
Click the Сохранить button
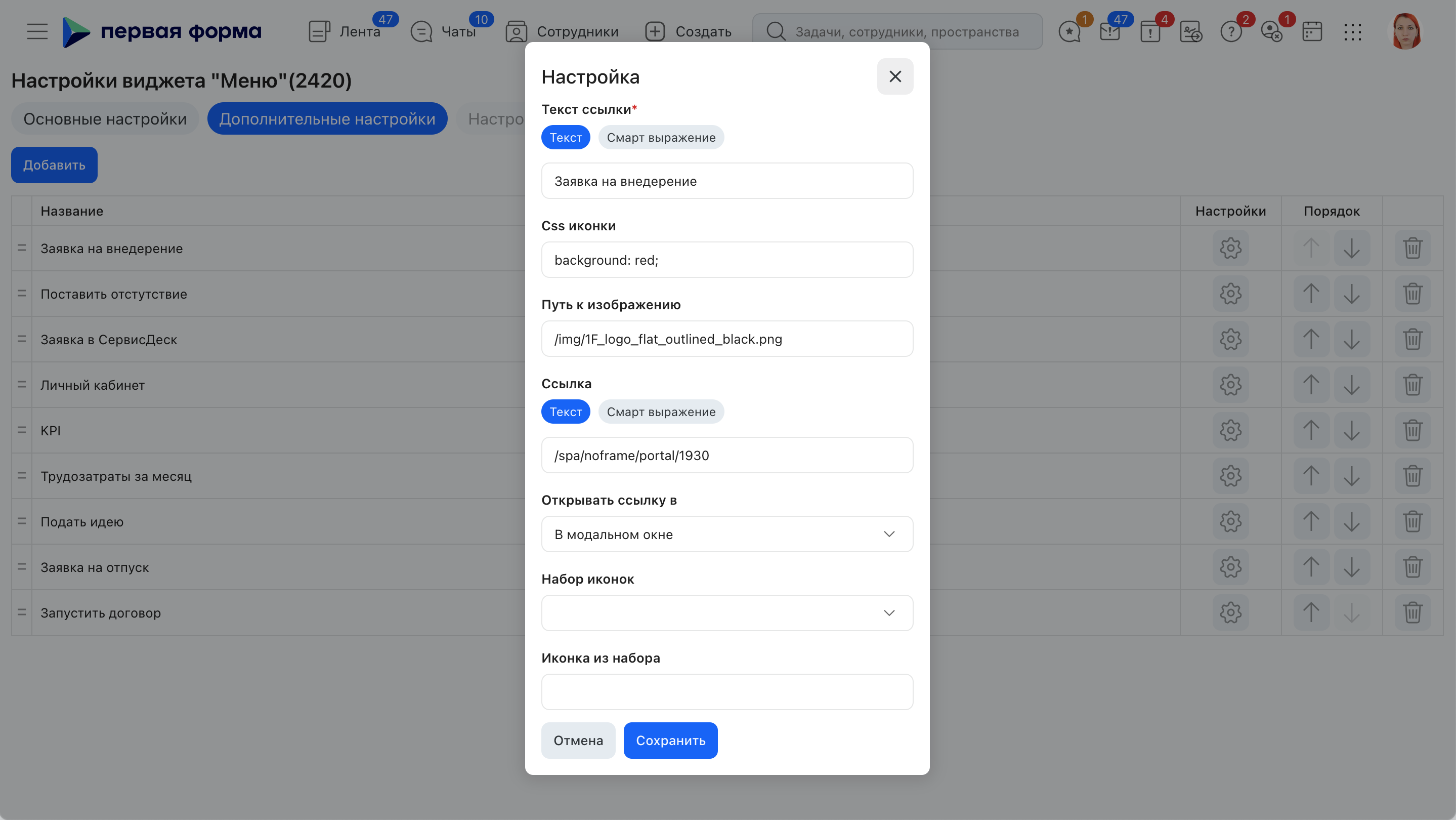tap(671, 740)
